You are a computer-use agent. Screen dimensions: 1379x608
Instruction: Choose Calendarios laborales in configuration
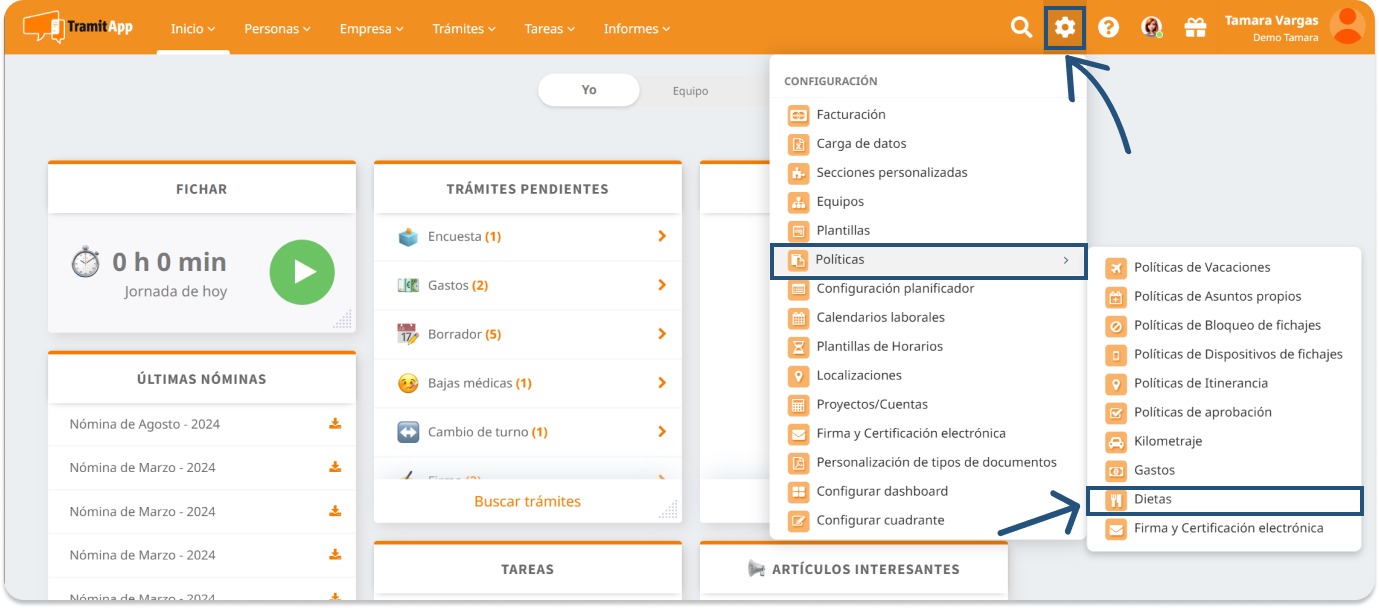point(880,317)
